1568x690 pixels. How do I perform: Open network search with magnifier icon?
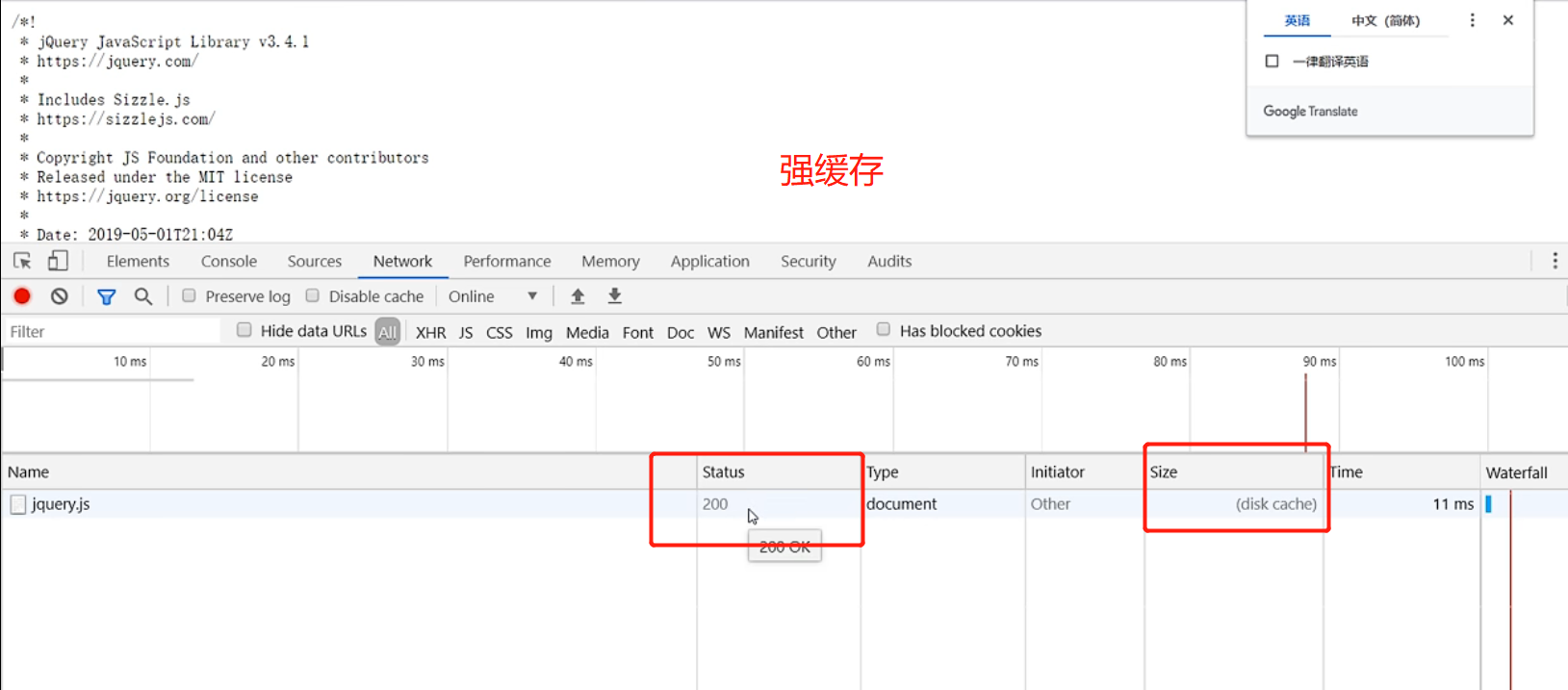(143, 296)
